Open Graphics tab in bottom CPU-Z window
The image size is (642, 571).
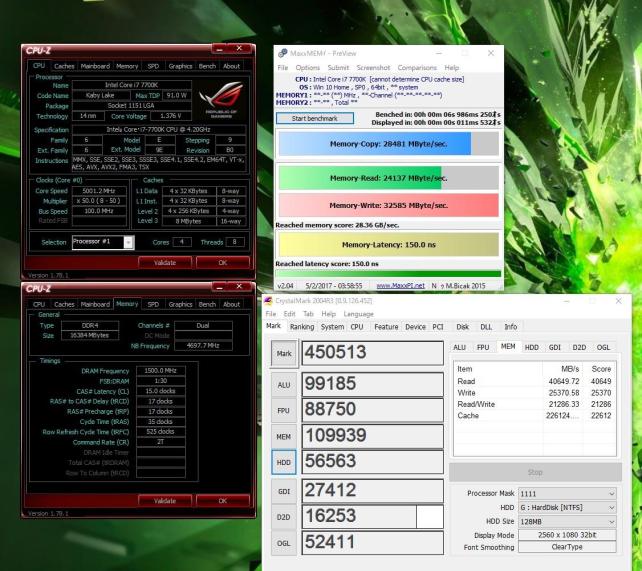pos(180,304)
